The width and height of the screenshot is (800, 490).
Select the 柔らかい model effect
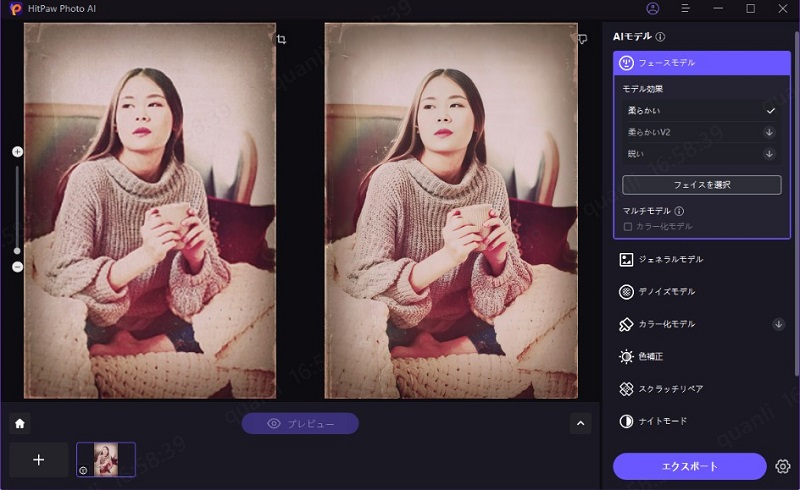click(x=700, y=110)
